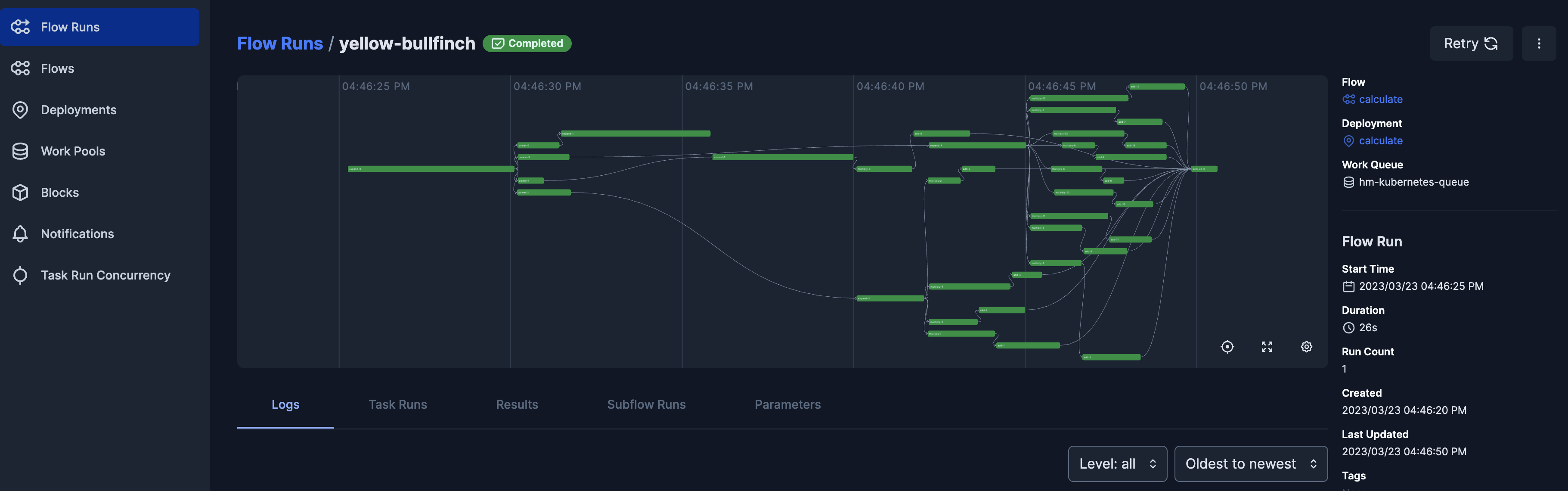Click the Deployments pin icon

coord(20,110)
